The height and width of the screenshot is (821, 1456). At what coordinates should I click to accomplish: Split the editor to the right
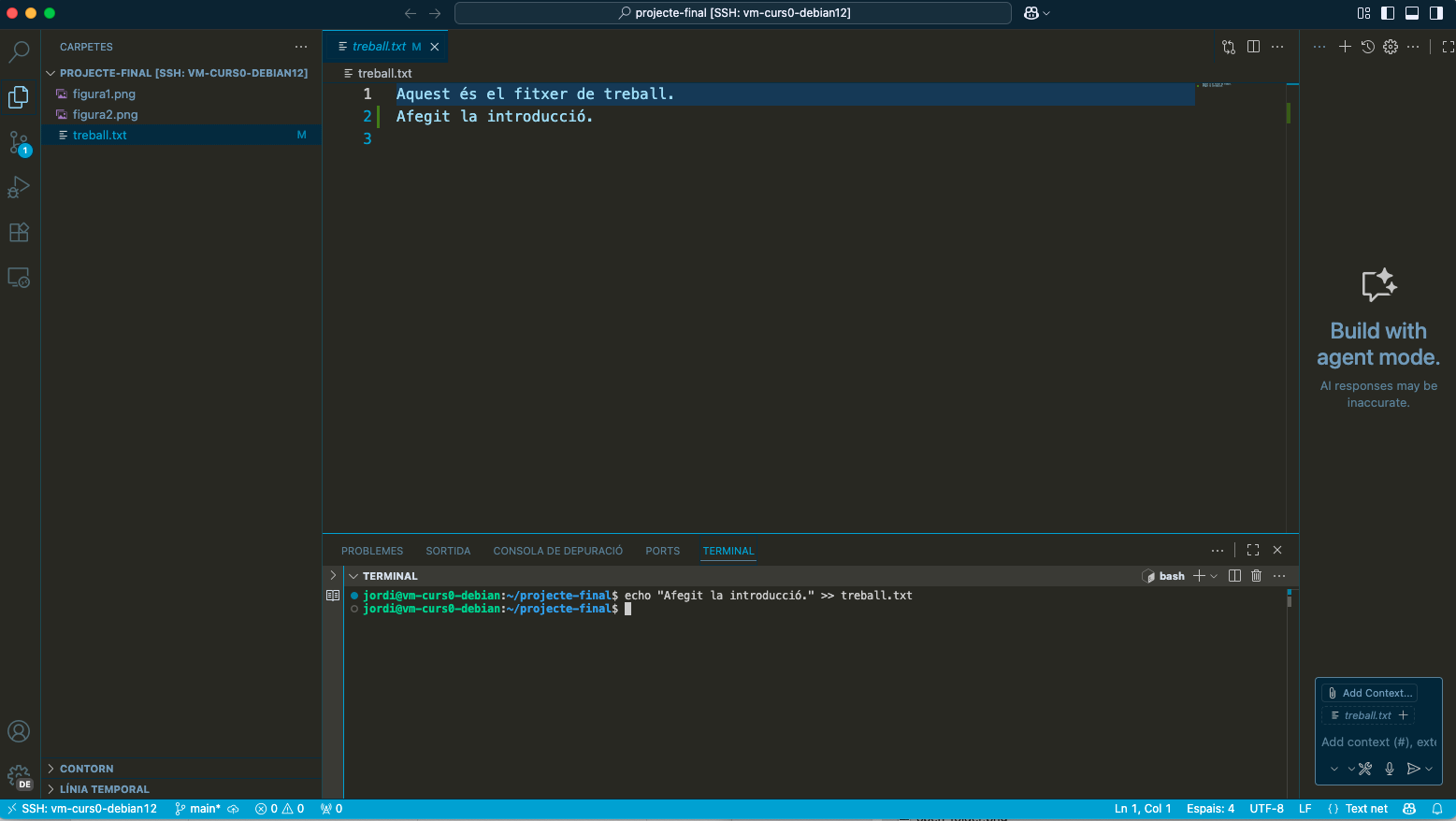pos(1253,47)
